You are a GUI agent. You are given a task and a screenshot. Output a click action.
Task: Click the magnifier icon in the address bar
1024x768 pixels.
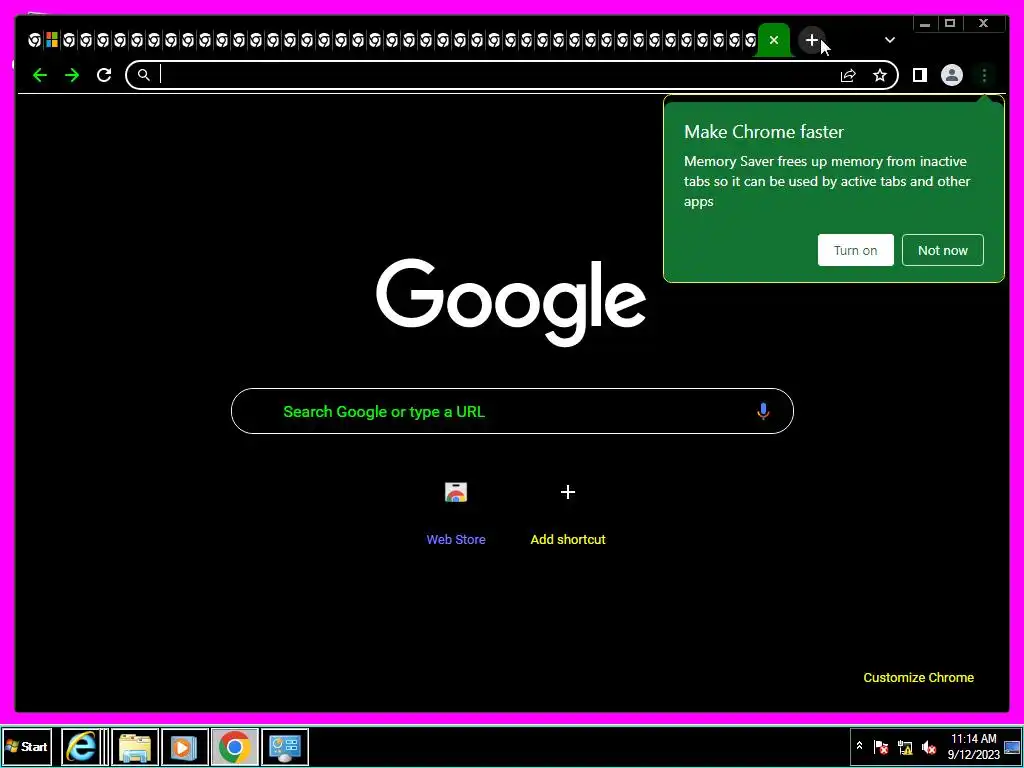pyautogui.click(x=144, y=75)
